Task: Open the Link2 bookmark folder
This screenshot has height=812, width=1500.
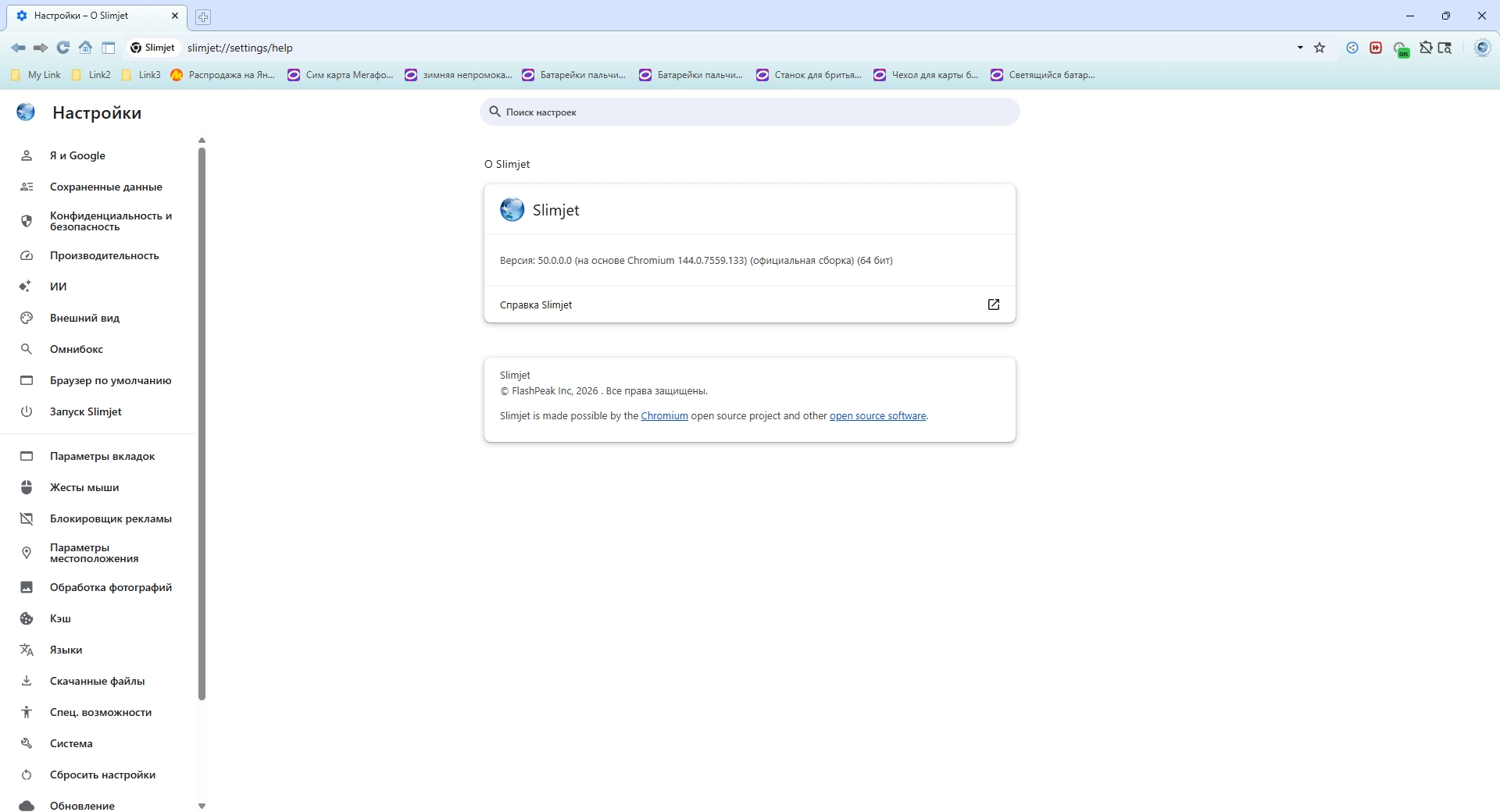Action: tap(91, 75)
